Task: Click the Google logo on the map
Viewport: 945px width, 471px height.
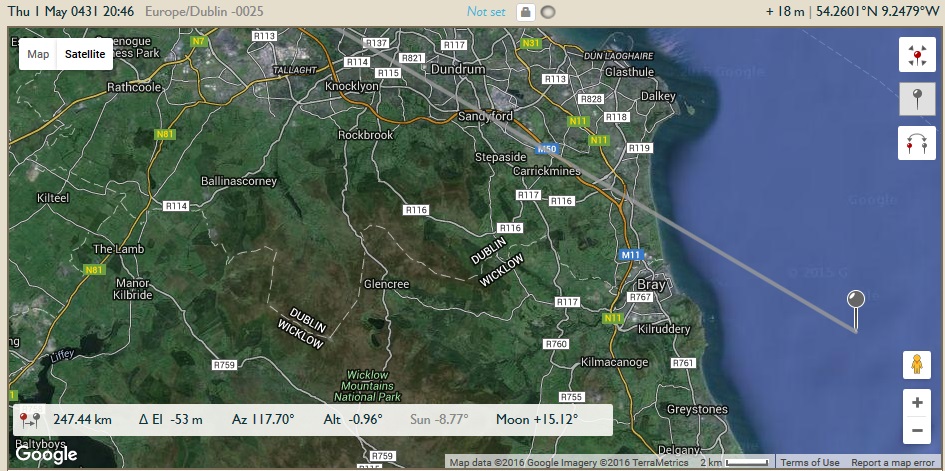Action: click(46, 453)
